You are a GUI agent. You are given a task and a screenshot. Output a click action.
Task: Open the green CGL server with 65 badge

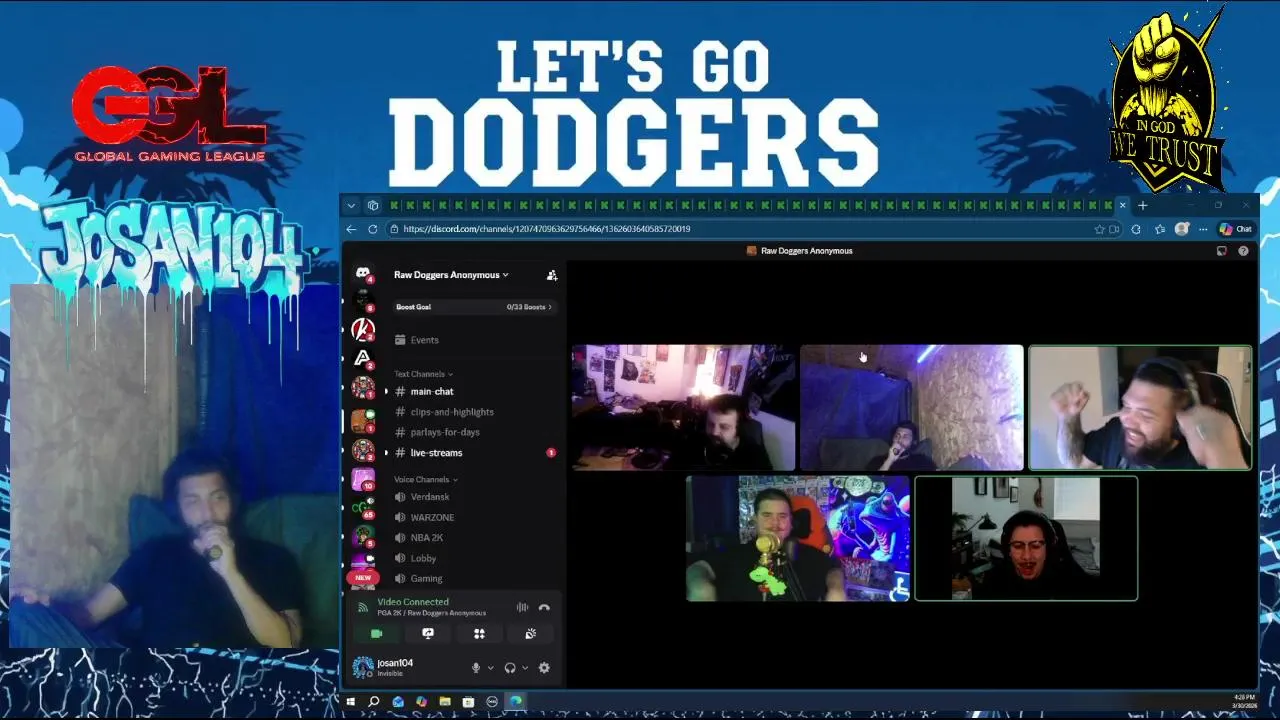(363, 508)
